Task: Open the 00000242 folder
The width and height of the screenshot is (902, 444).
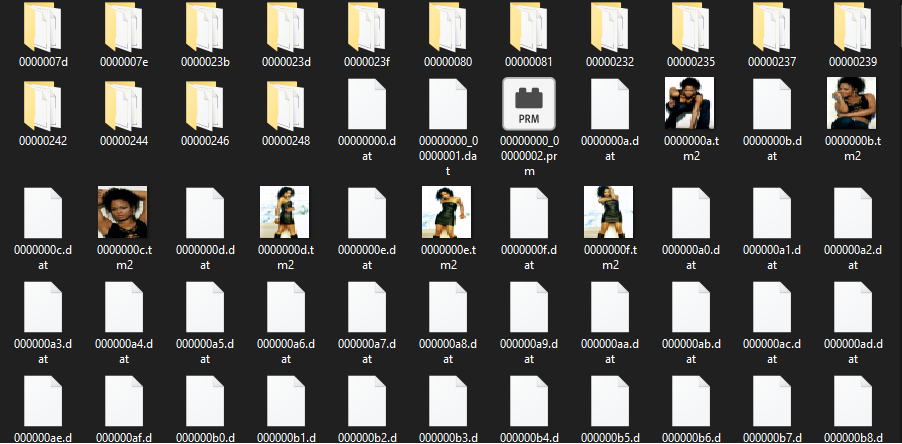Action: (42, 103)
